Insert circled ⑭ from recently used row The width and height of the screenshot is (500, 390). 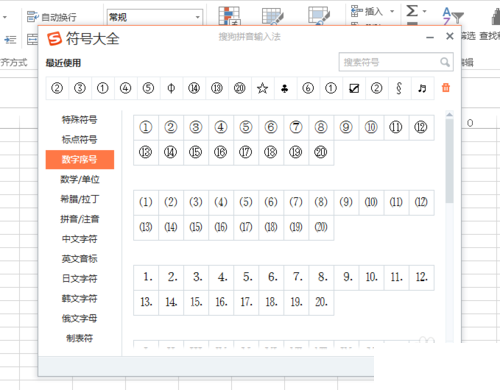[194, 88]
